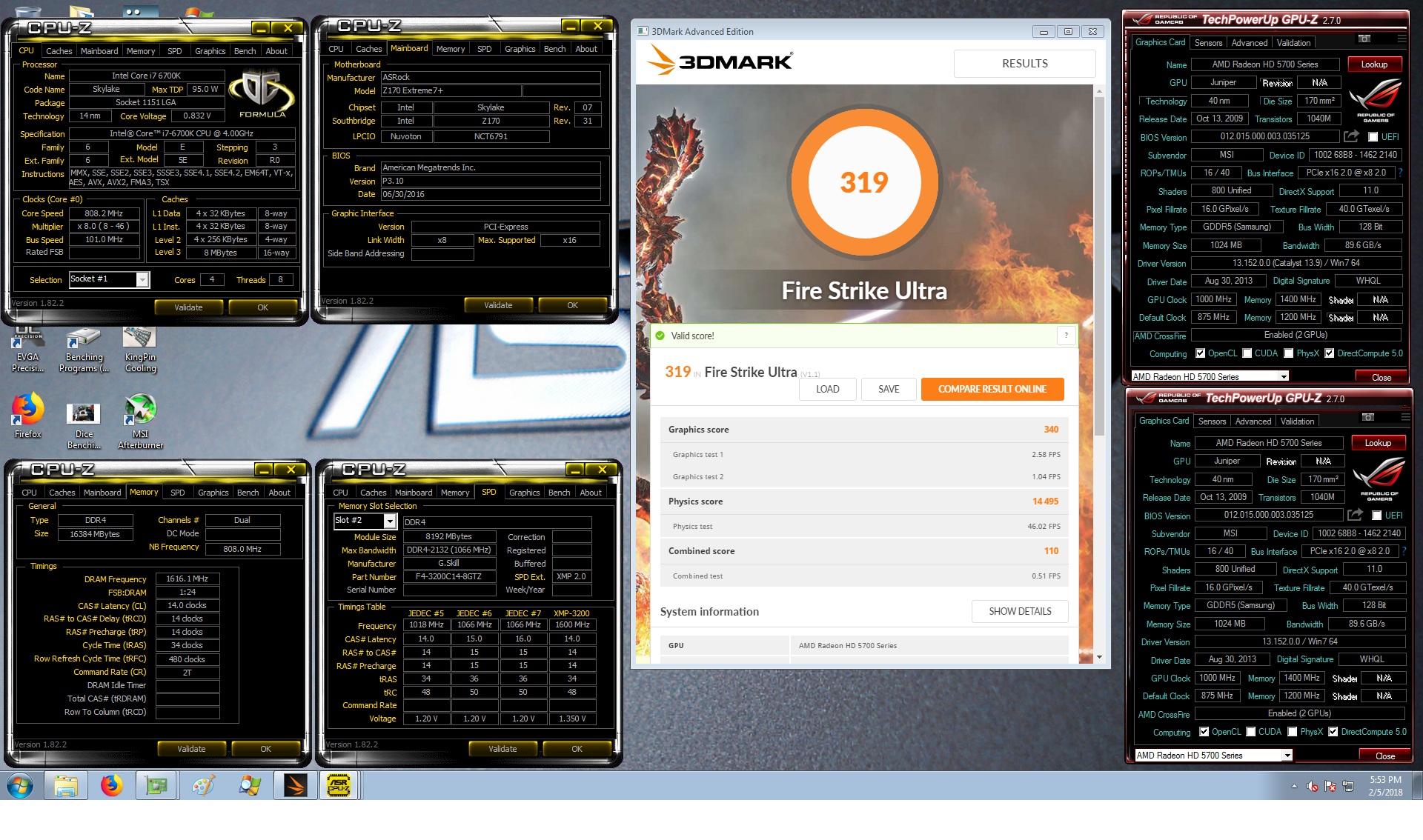
Task: Click the 3DMark orange taskbar icon
Action: click(x=294, y=785)
